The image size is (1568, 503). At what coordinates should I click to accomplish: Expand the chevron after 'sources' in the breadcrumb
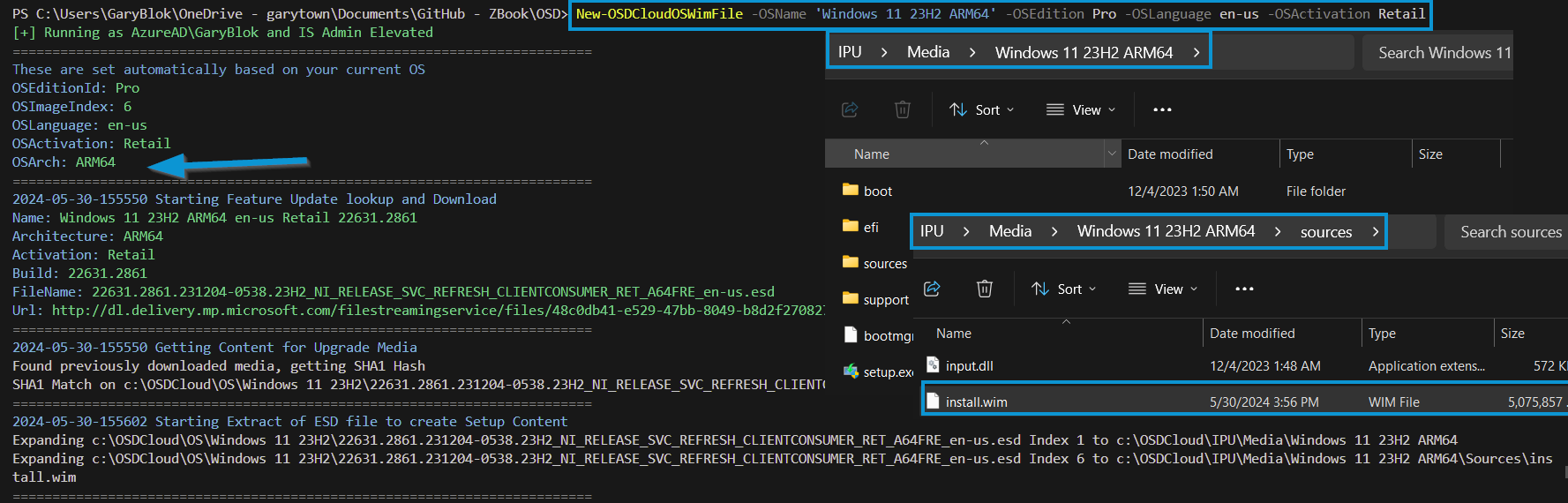[x=1375, y=231]
